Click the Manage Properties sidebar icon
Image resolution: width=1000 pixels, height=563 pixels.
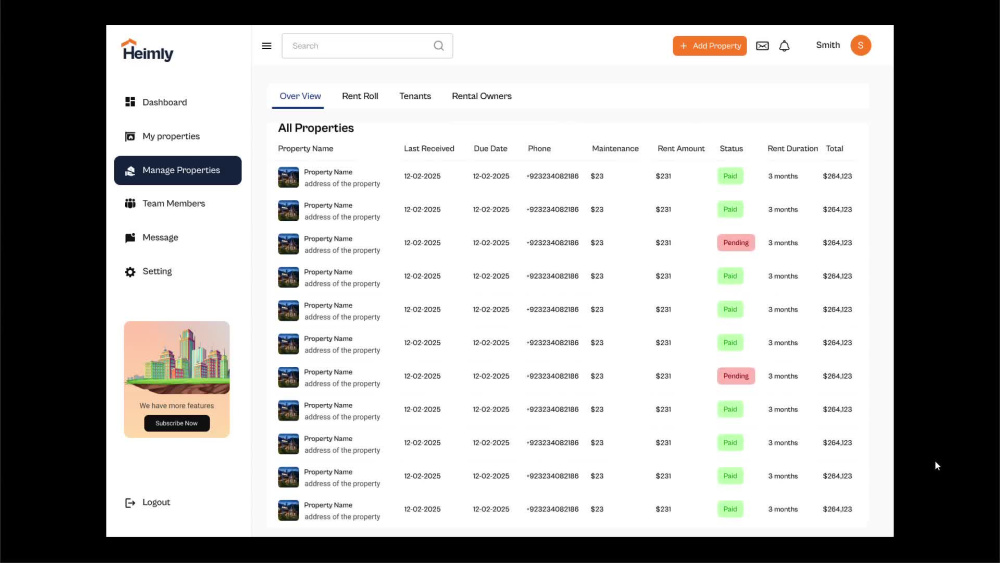click(x=130, y=170)
